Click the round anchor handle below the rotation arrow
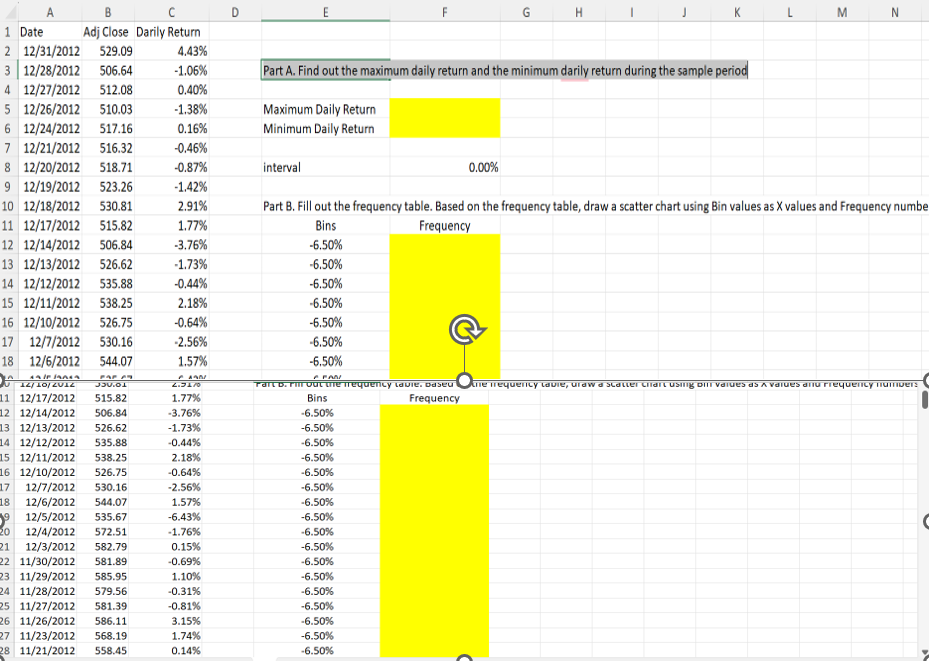The height and width of the screenshot is (661, 929). (x=463, y=379)
